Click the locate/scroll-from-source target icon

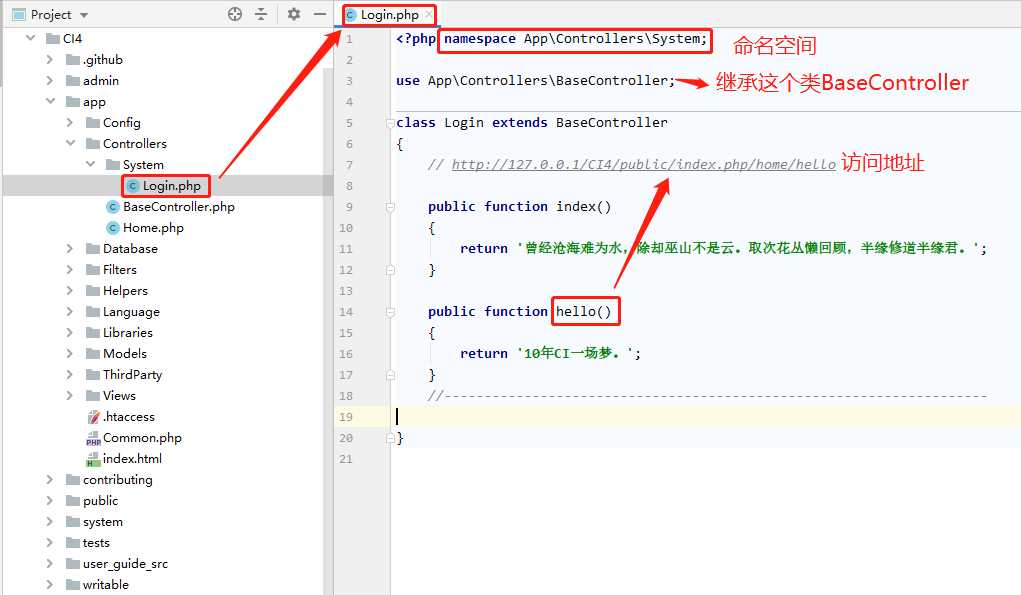(235, 14)
